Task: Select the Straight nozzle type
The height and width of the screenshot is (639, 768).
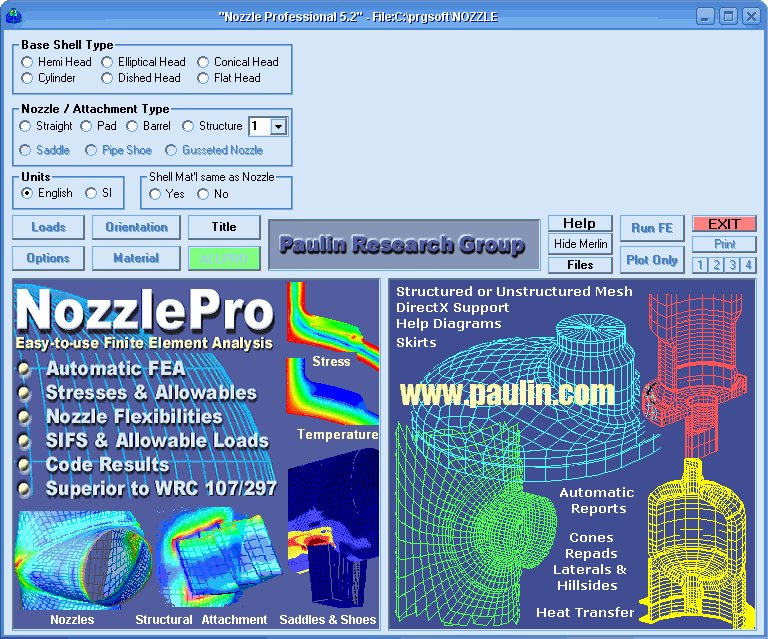Action: (x=25, y=126)
